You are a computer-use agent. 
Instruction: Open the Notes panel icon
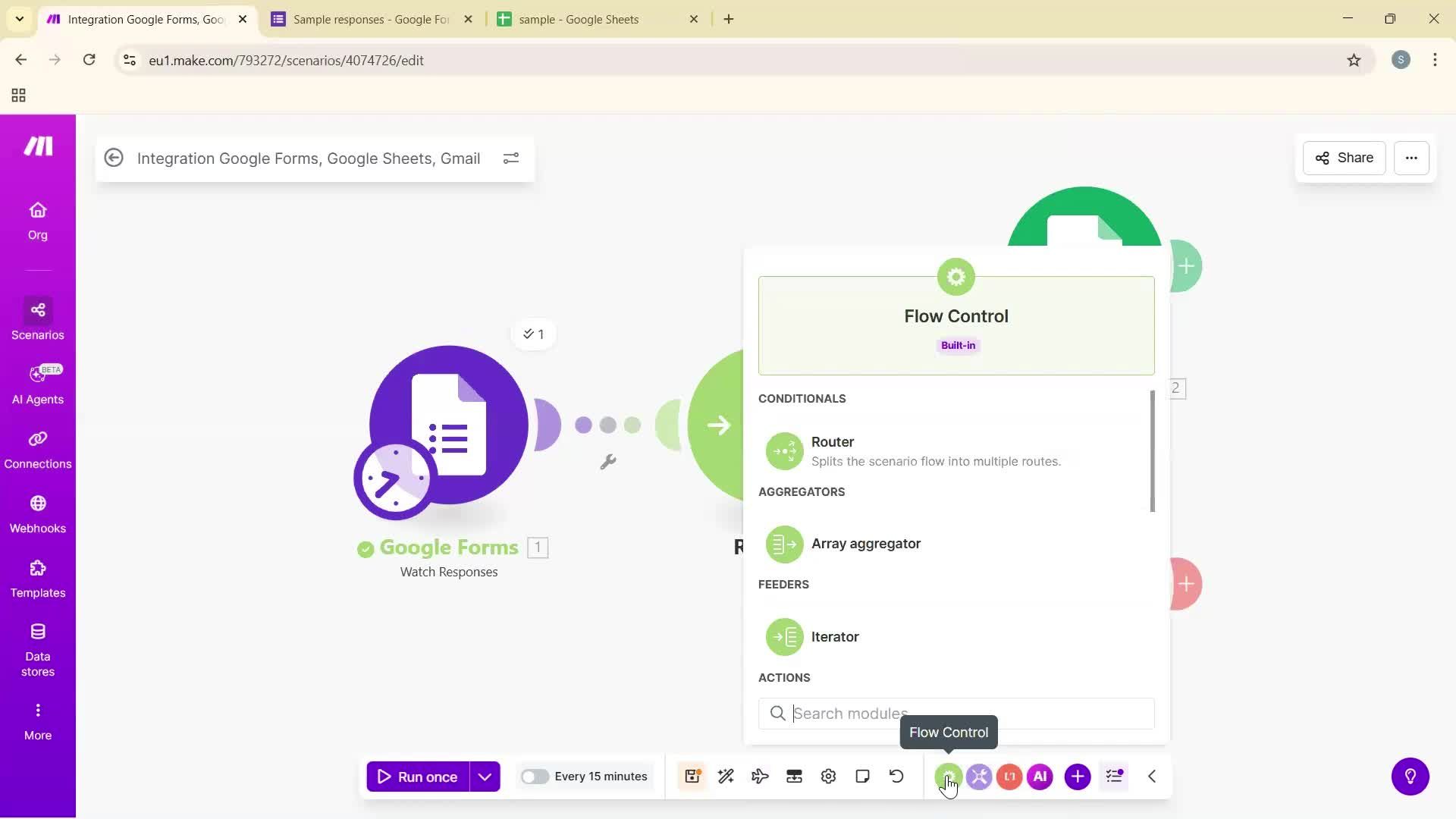[x=862, y=776]
